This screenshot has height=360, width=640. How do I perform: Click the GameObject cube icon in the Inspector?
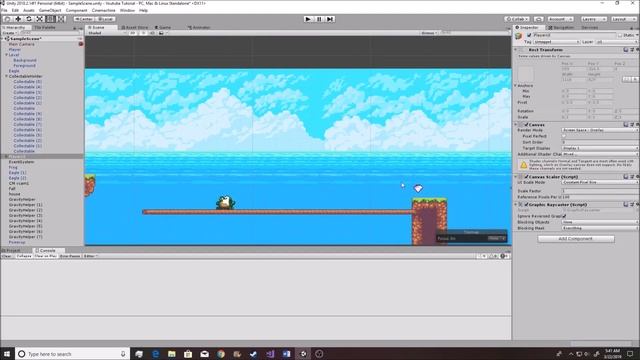[x=519, y=36]
